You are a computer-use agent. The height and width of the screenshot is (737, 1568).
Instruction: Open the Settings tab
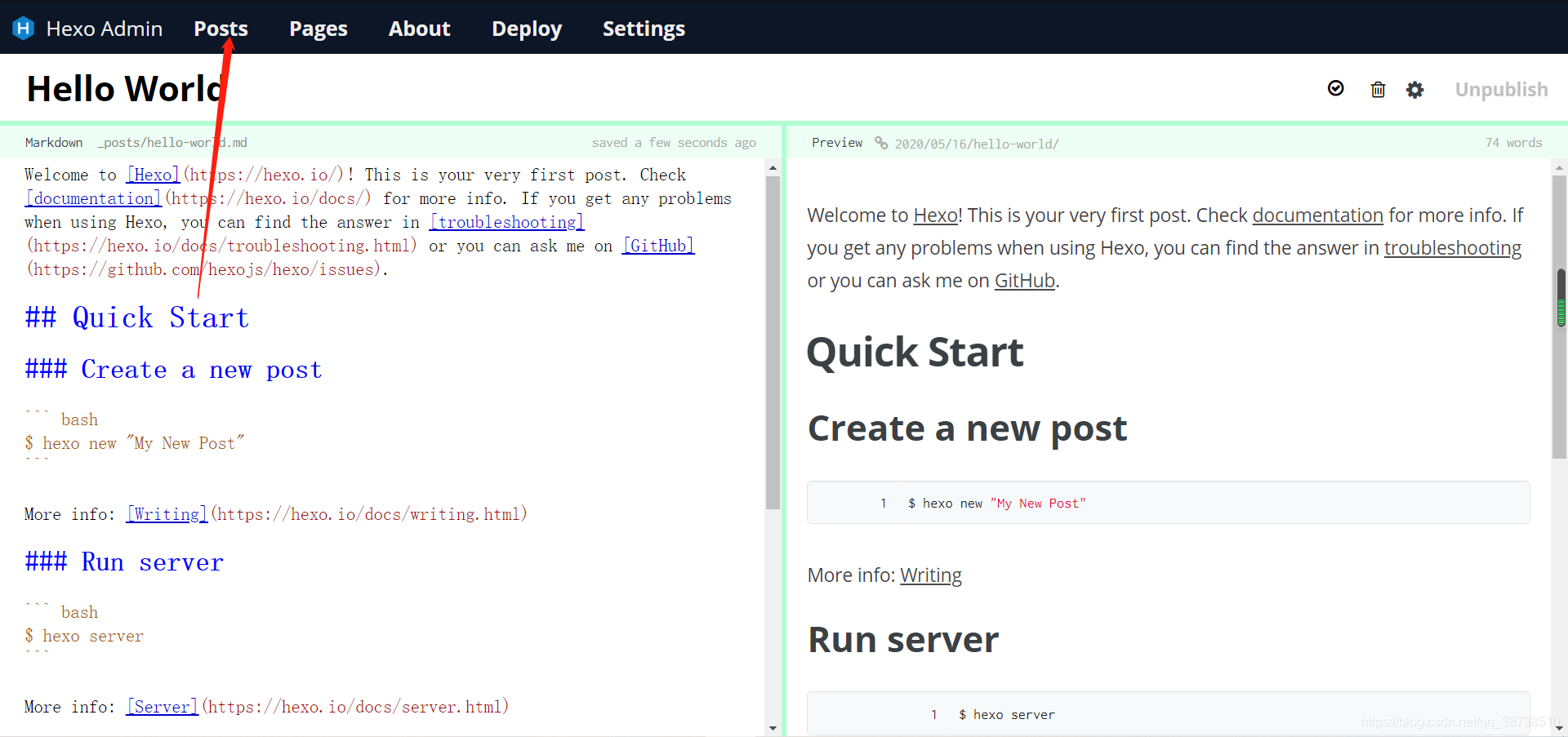644,29
